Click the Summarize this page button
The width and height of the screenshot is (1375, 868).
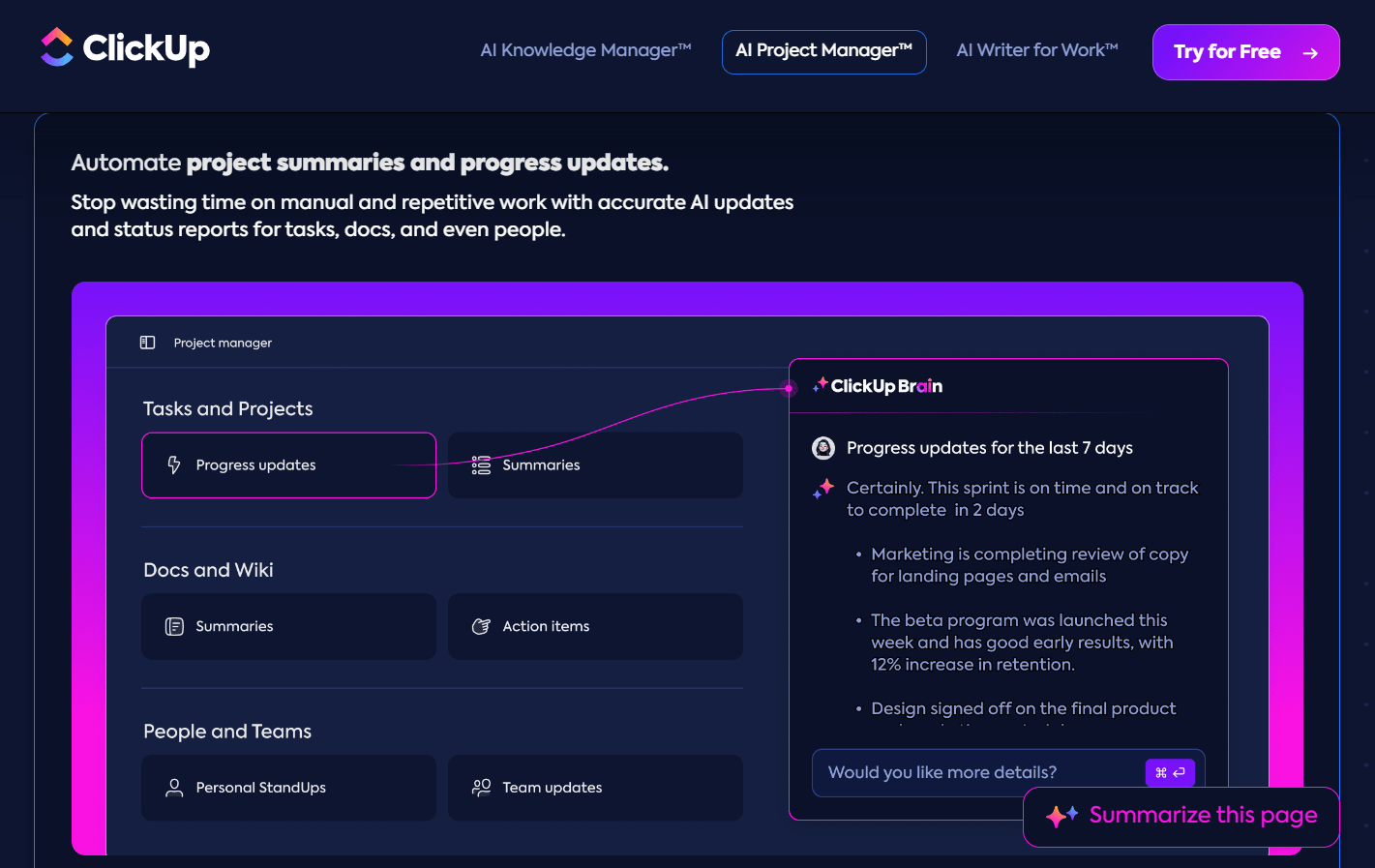[x=1181, y=816]
